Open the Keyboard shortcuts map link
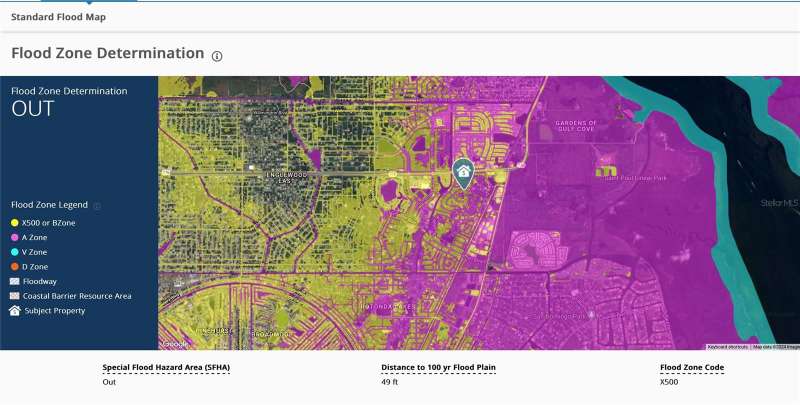This screenshot has width=800, height=405. pos(727,347)
